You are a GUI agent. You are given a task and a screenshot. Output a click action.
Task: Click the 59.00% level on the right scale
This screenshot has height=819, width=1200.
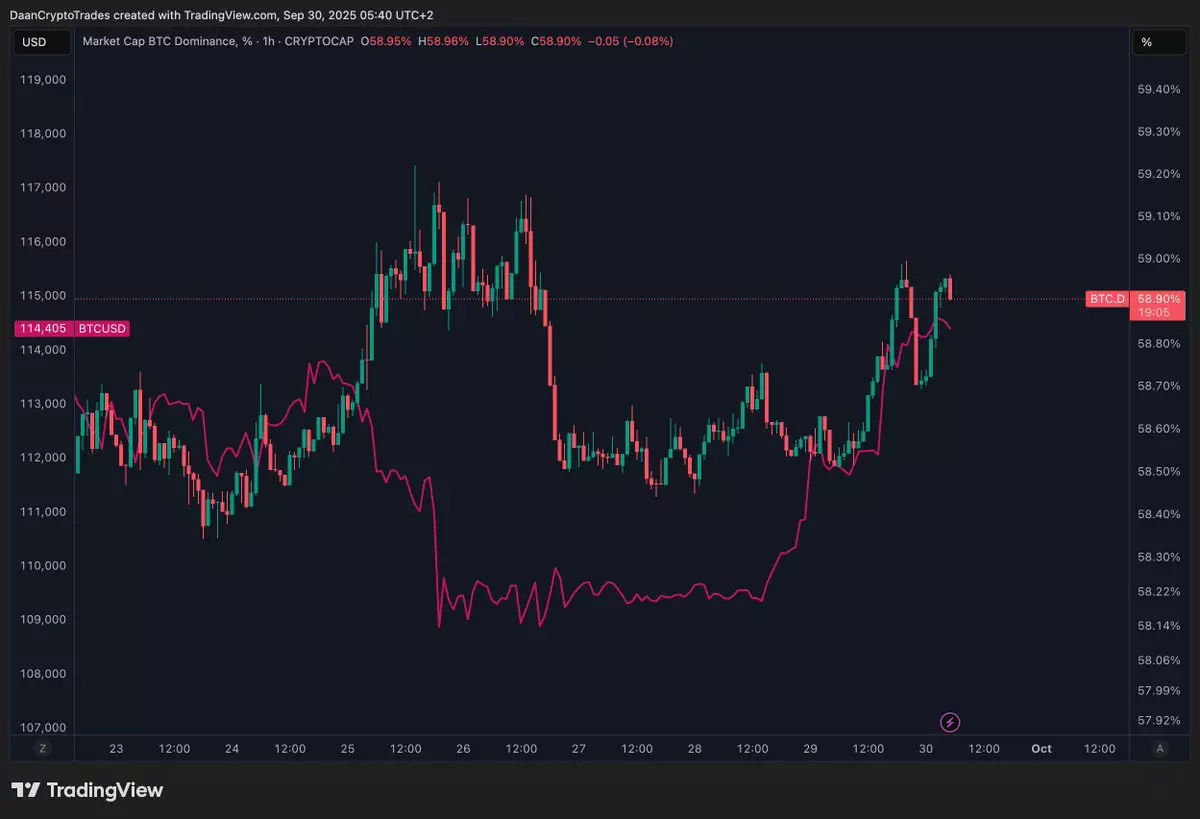click(x=1158, y=259)
